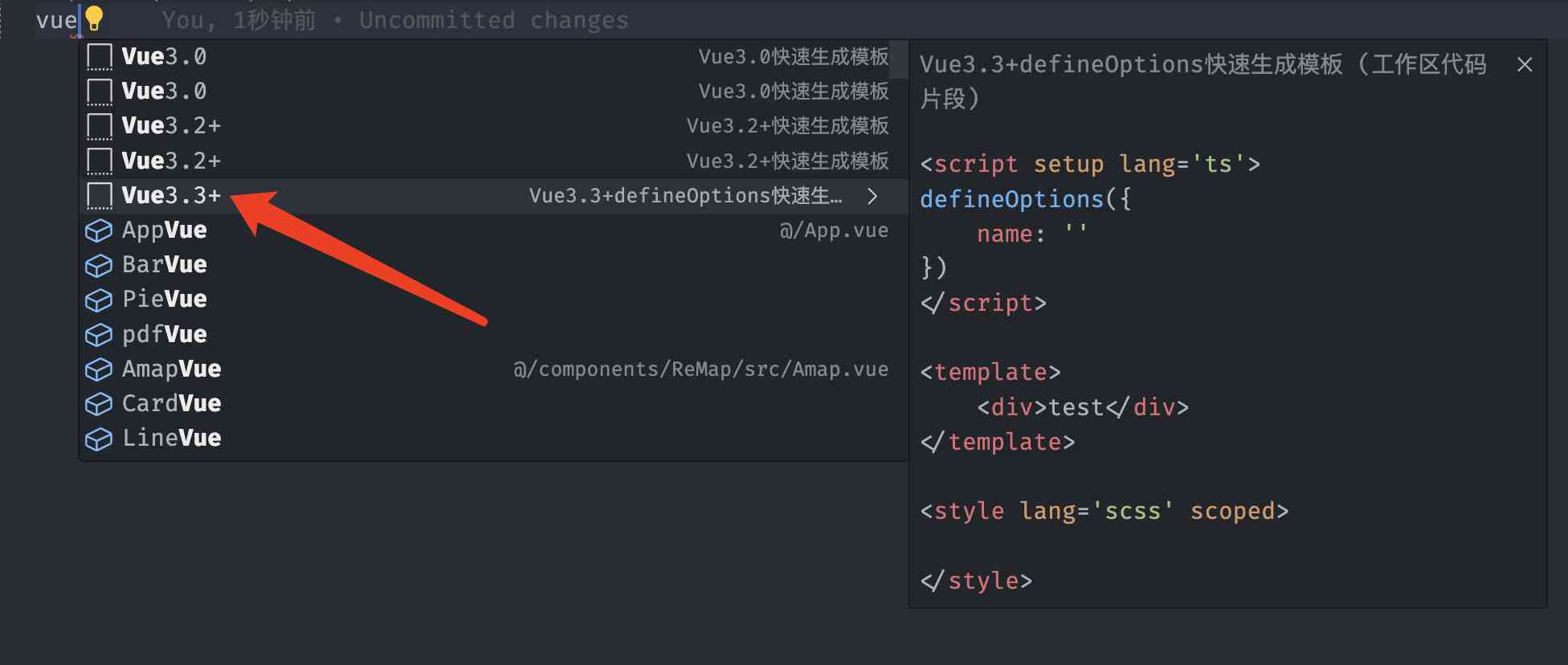Screen dimensions: 1568x665
Task: Collapse details with the Vue3.3+ chevron
Action: [x=872, y=196]
